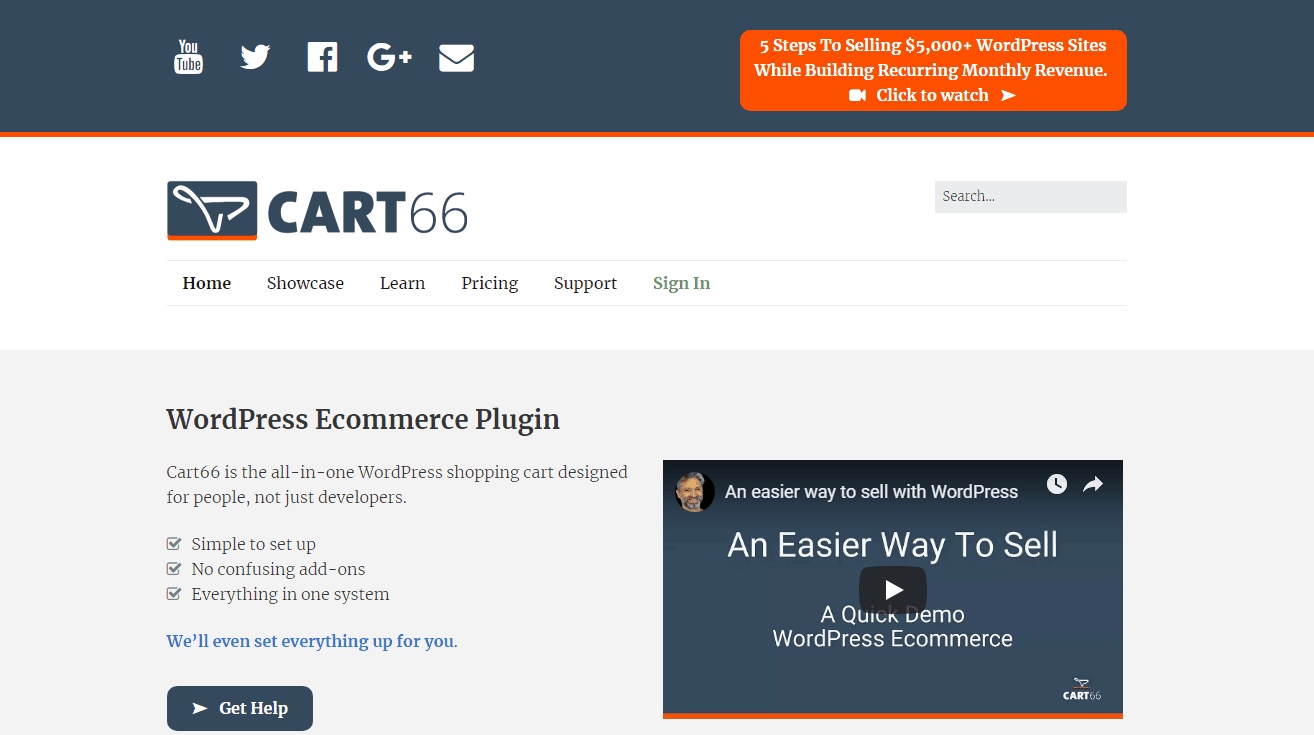Click inside the Search input field
Image resolution: width=1314 pixels, height=735 pixels.
[1030, 196]
